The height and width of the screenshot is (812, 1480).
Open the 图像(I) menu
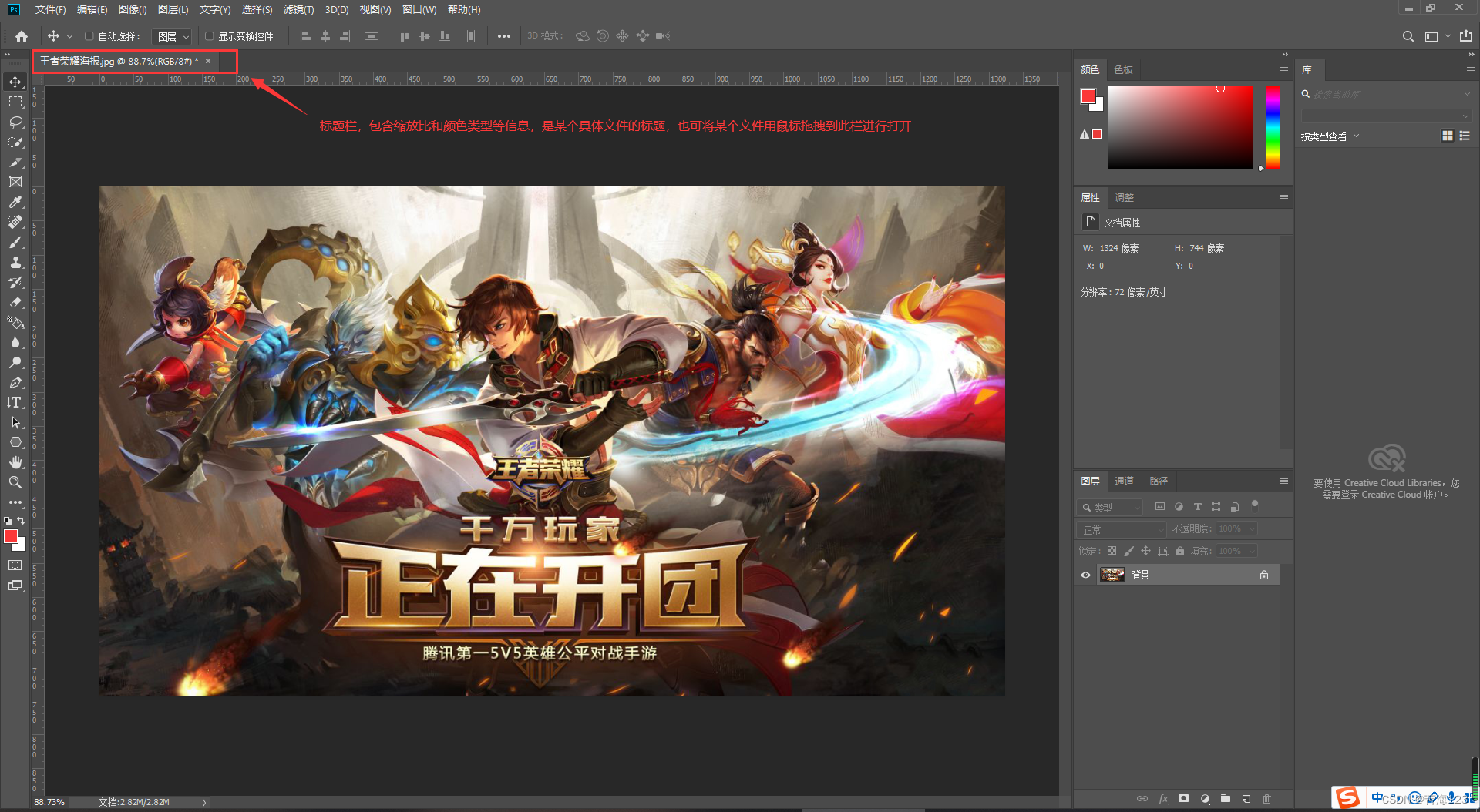[133, 9]
